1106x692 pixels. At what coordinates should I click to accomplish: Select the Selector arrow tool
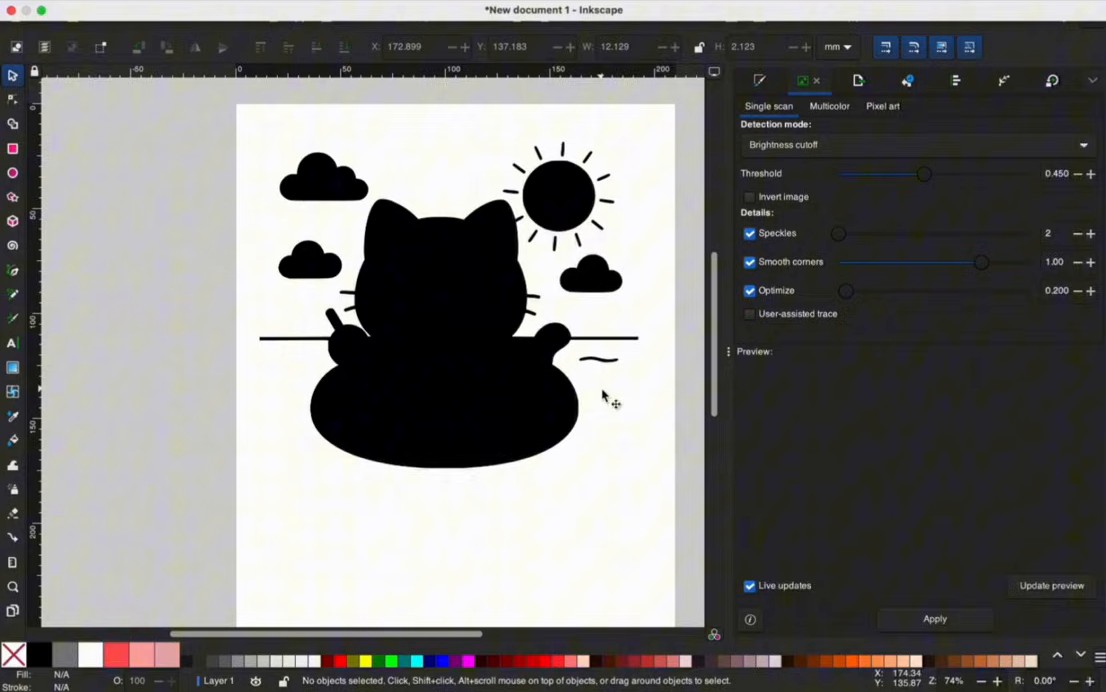(x=12, y=75)
